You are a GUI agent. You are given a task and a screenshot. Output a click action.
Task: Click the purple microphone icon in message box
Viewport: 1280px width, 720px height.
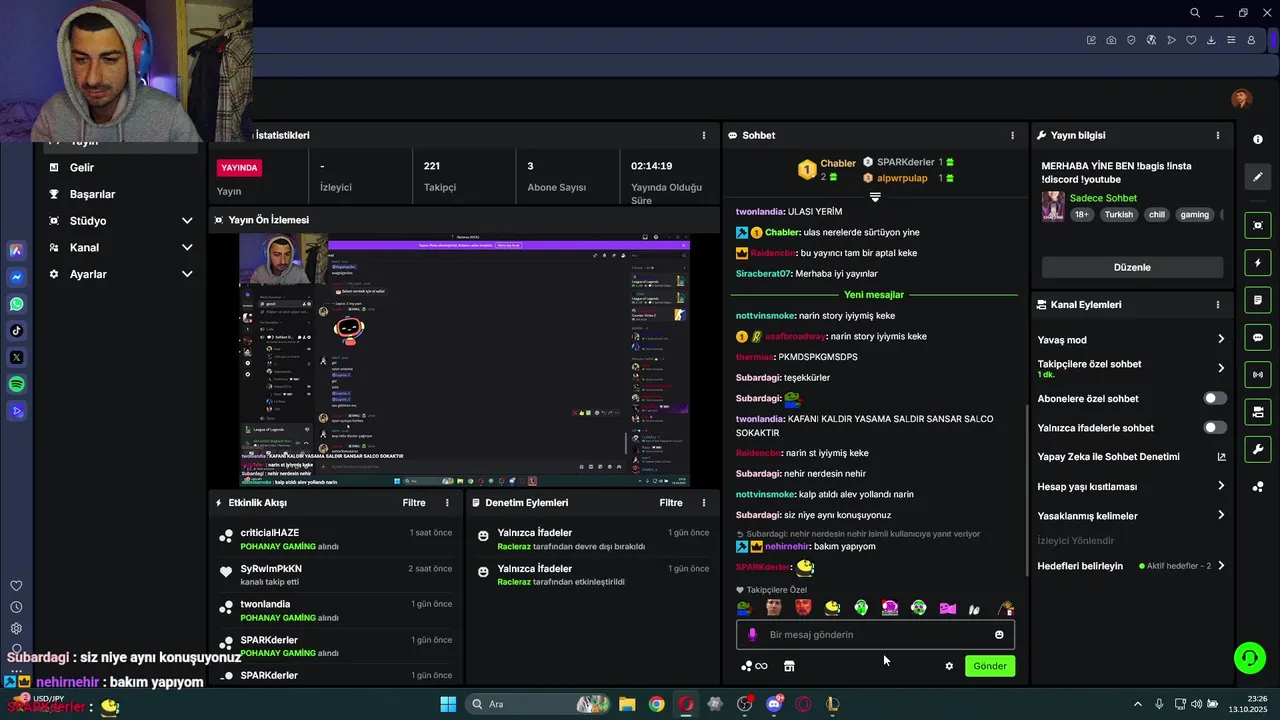pos(753,635)
